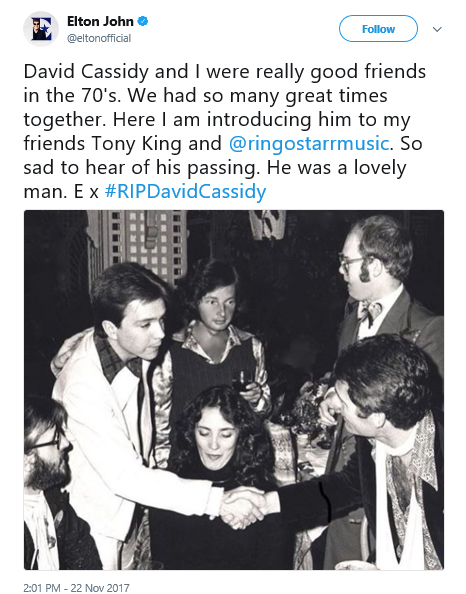This screenshot has height=594, width=466.
Task: Click the handshake in the photo
Action: pyautogui.click(x=242, y=507)
